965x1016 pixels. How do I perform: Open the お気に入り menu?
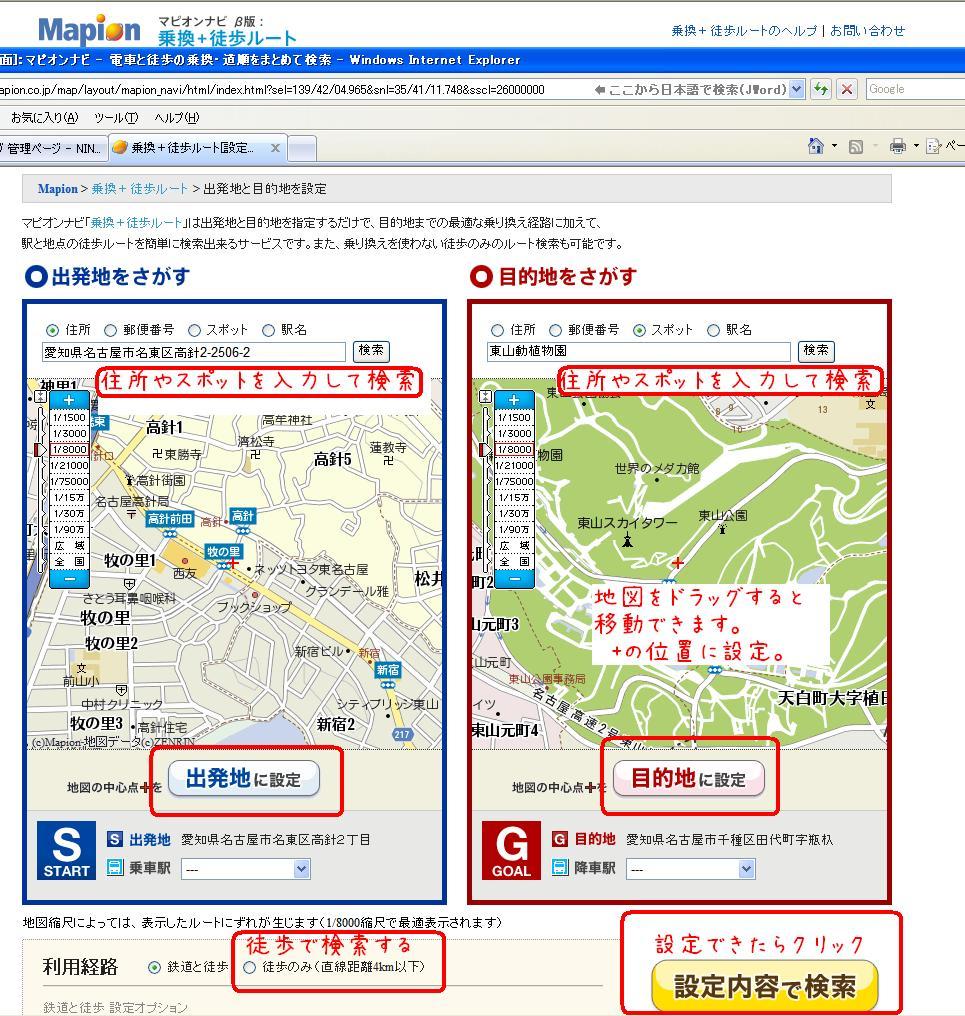coord(44,117)
